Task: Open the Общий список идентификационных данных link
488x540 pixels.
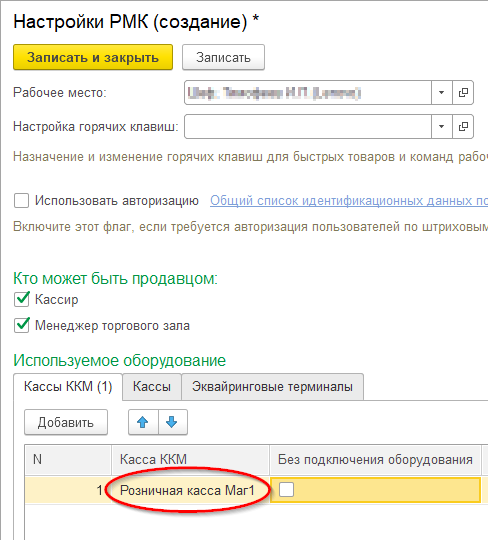Action: coord(349,200)
